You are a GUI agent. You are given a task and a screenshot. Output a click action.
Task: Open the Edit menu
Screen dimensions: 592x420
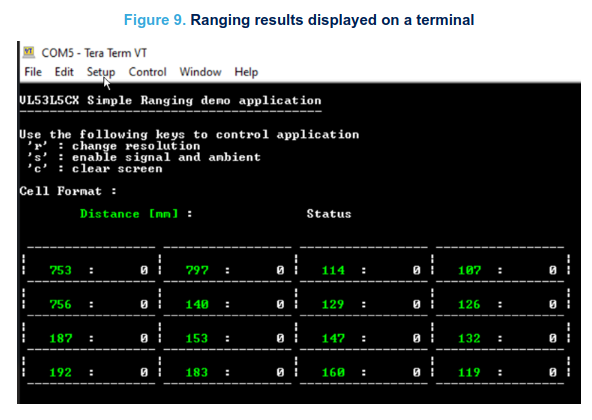64,72
